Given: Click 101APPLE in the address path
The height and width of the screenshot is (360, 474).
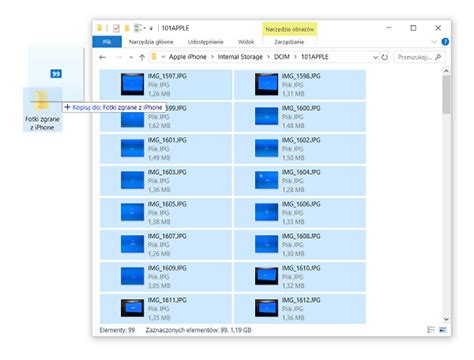Looking at the screenshot, I should pyautogui.click(x=315, y=57).
